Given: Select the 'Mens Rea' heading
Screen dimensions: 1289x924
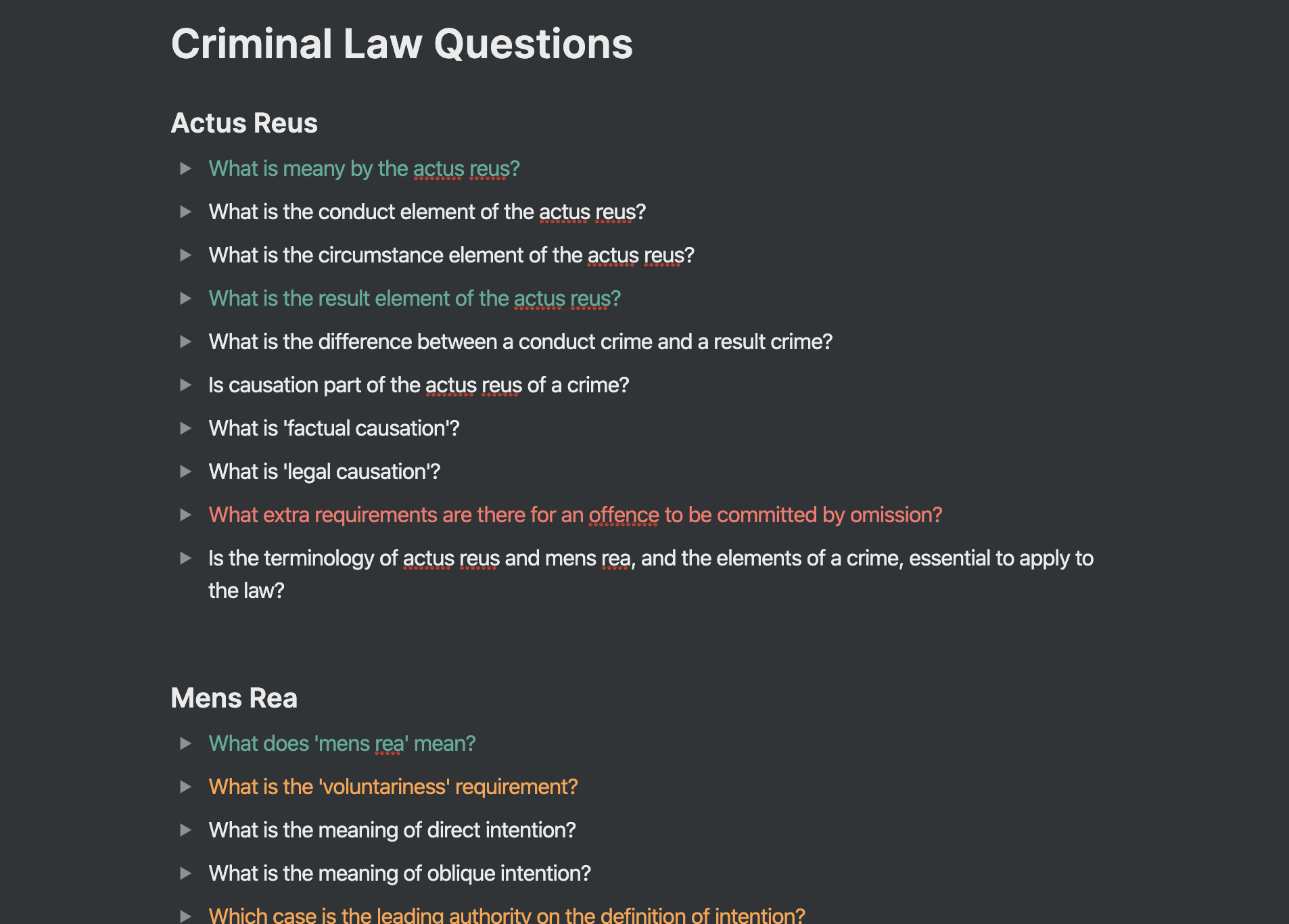Looking at the screenshot, I should 235,697.
